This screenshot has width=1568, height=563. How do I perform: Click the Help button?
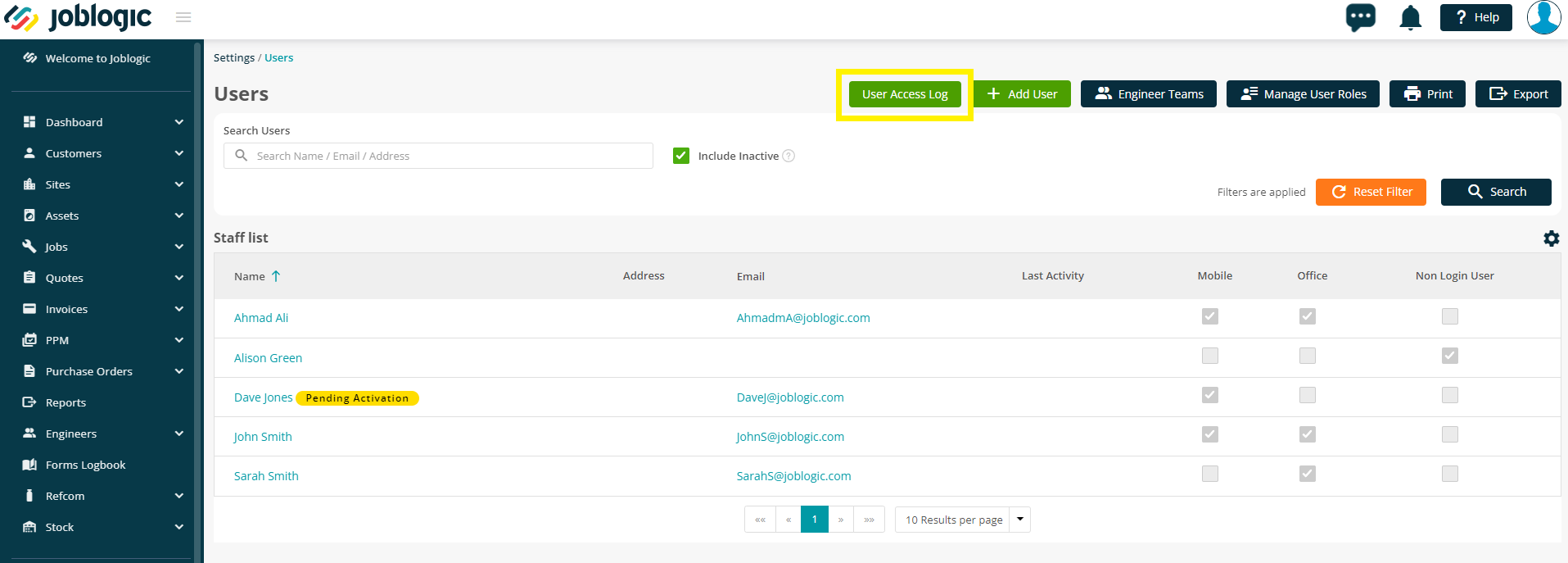pyautogui.click(x=1476, y=17)
